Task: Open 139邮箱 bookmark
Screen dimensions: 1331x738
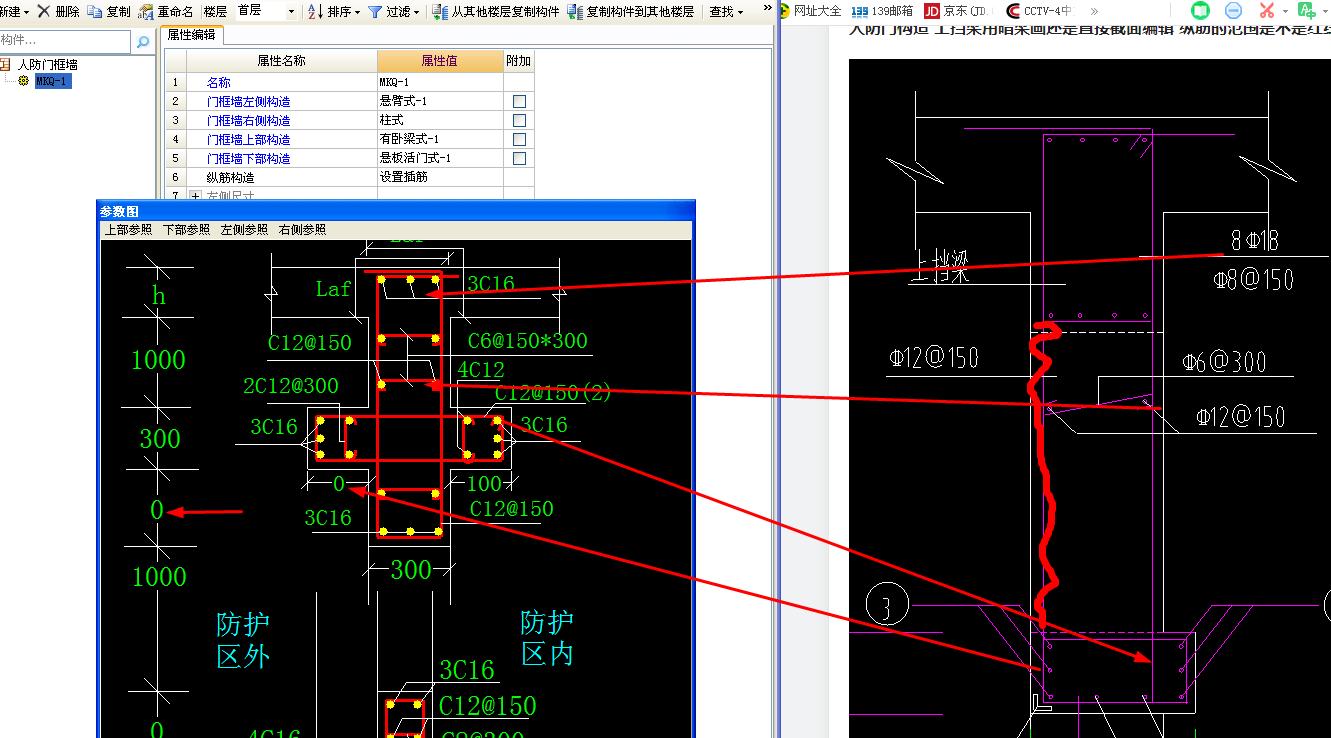Action: pos(881,11)
